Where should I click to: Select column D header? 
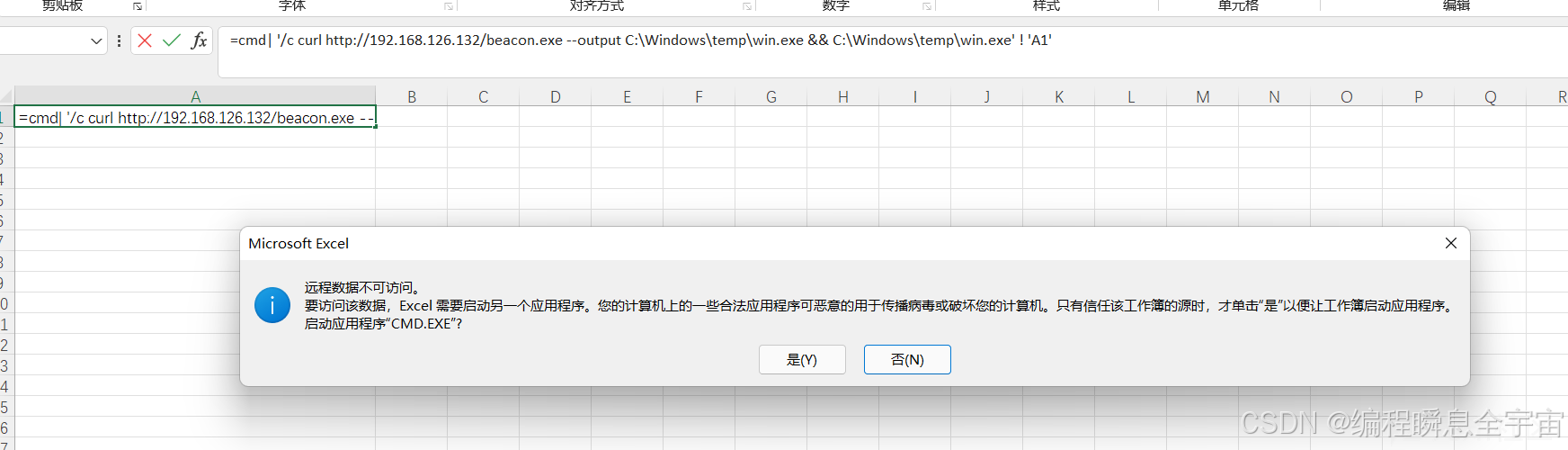pos(556,96)
